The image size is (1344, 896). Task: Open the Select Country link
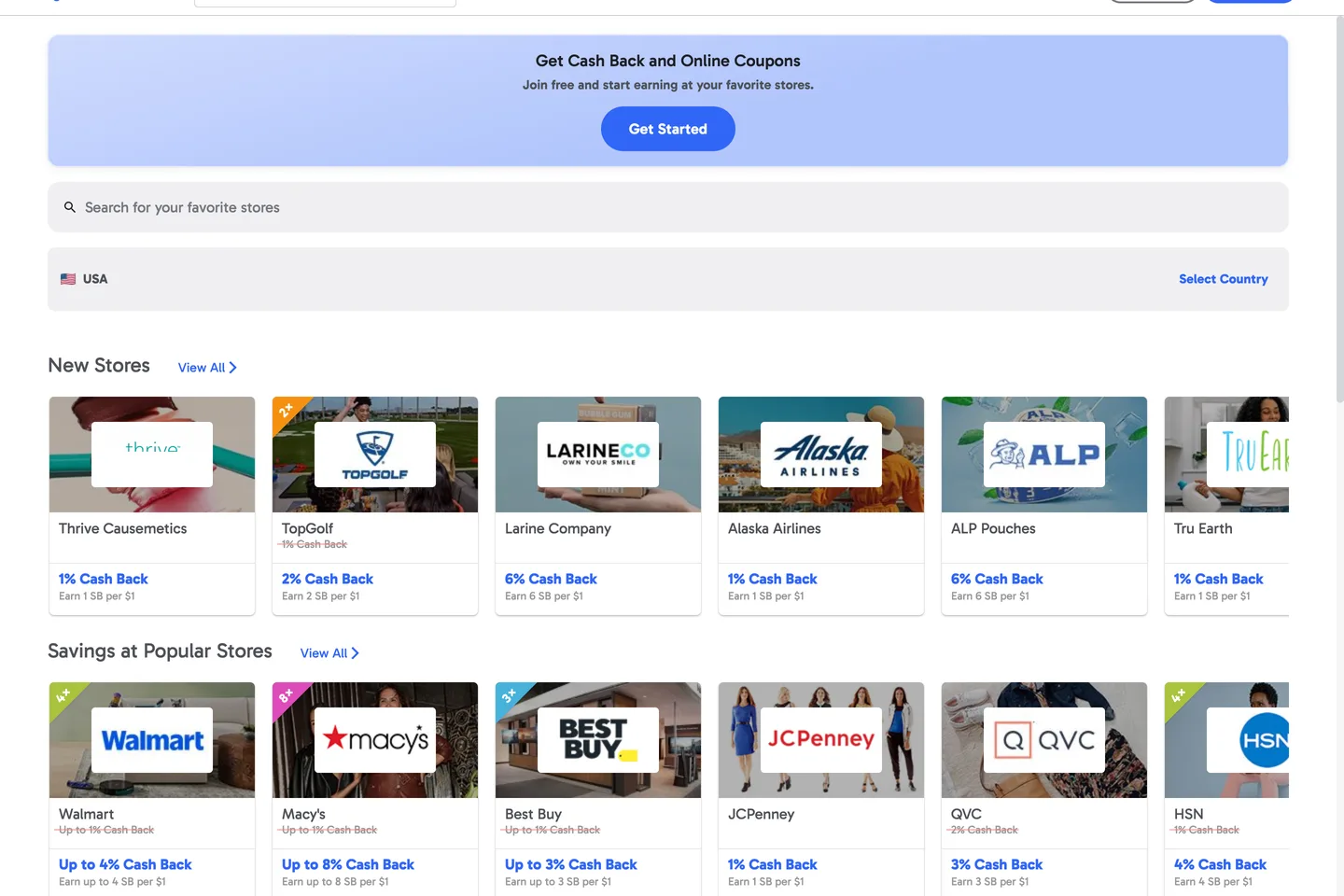[1223, 279]
